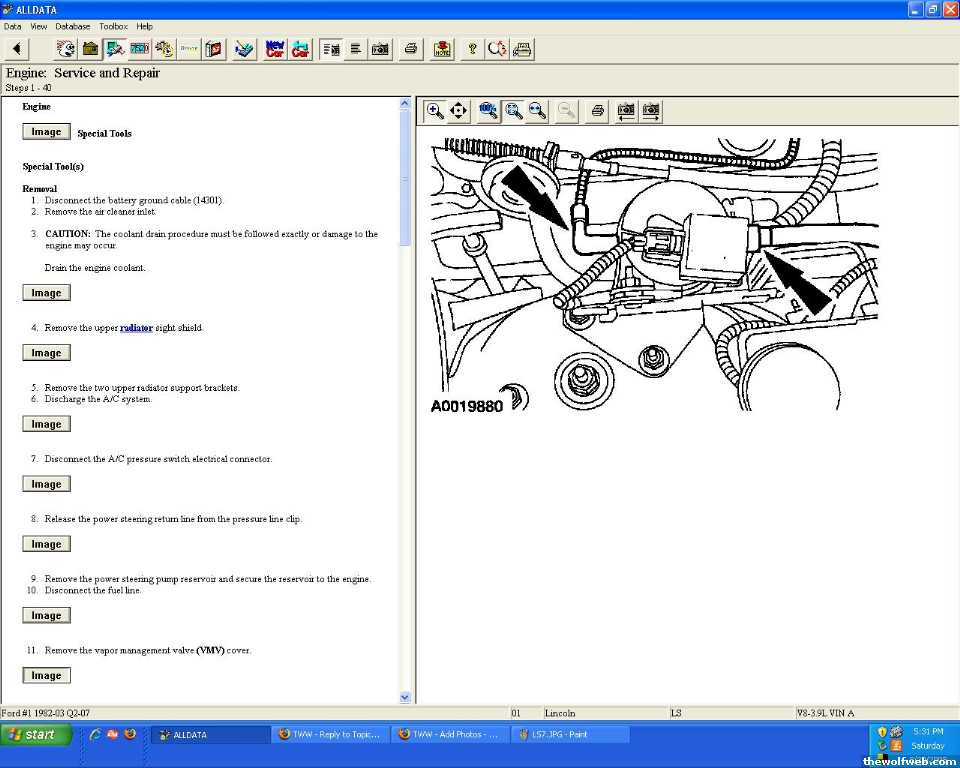Viewport: 960px width, 768px height.
Task: Click the Image button below step 11
Action: click(x=46, y=676)
